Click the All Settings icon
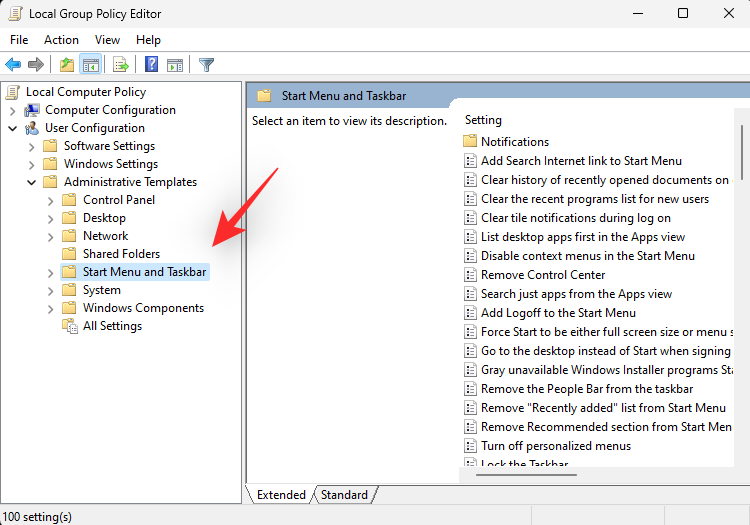 coord(70,326)
